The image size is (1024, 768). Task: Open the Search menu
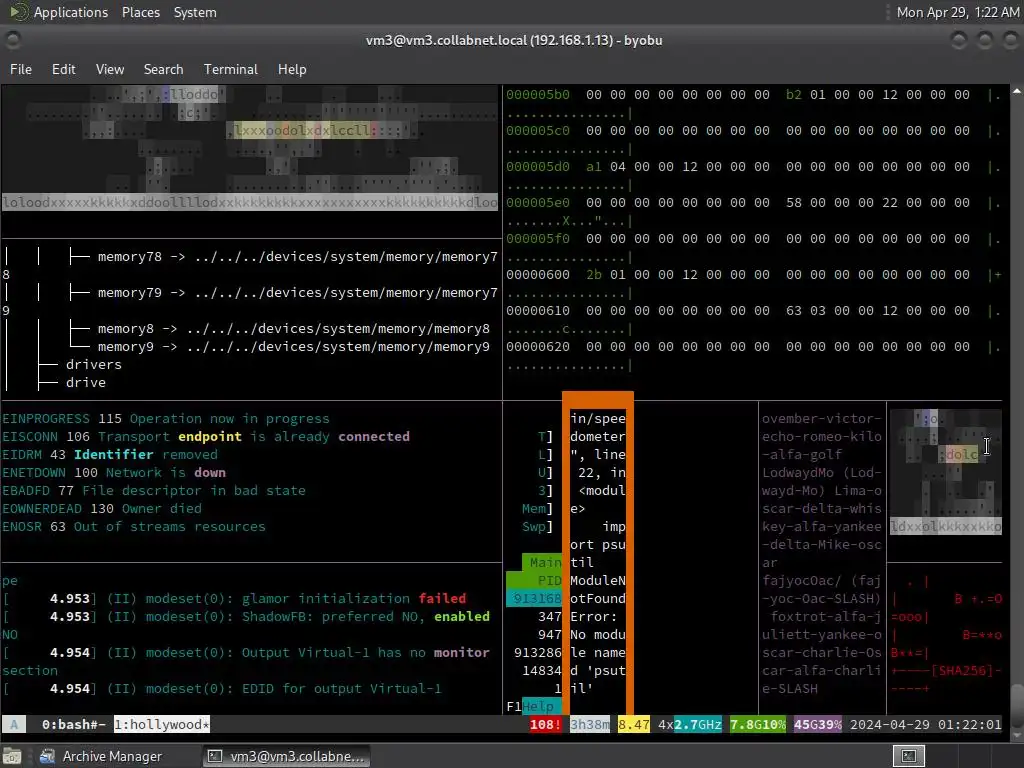[x=163, y=69]
